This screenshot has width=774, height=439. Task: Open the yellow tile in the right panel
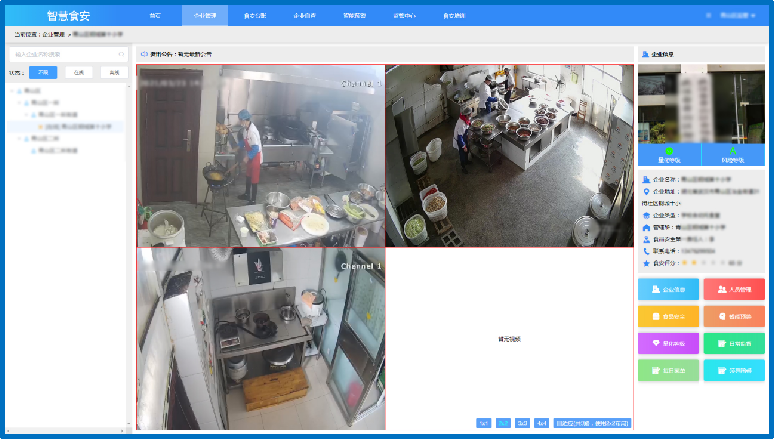669,316
